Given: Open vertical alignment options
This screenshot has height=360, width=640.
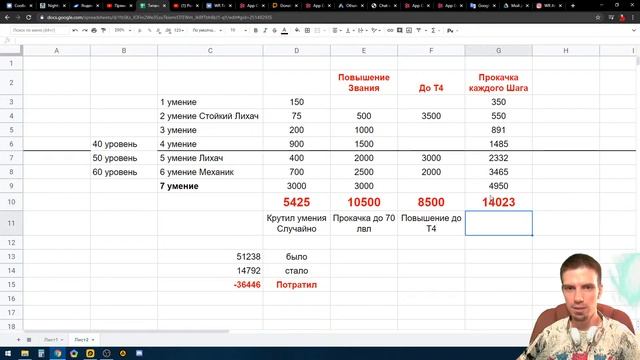Looking at the screenshot, I should point(349,31).
